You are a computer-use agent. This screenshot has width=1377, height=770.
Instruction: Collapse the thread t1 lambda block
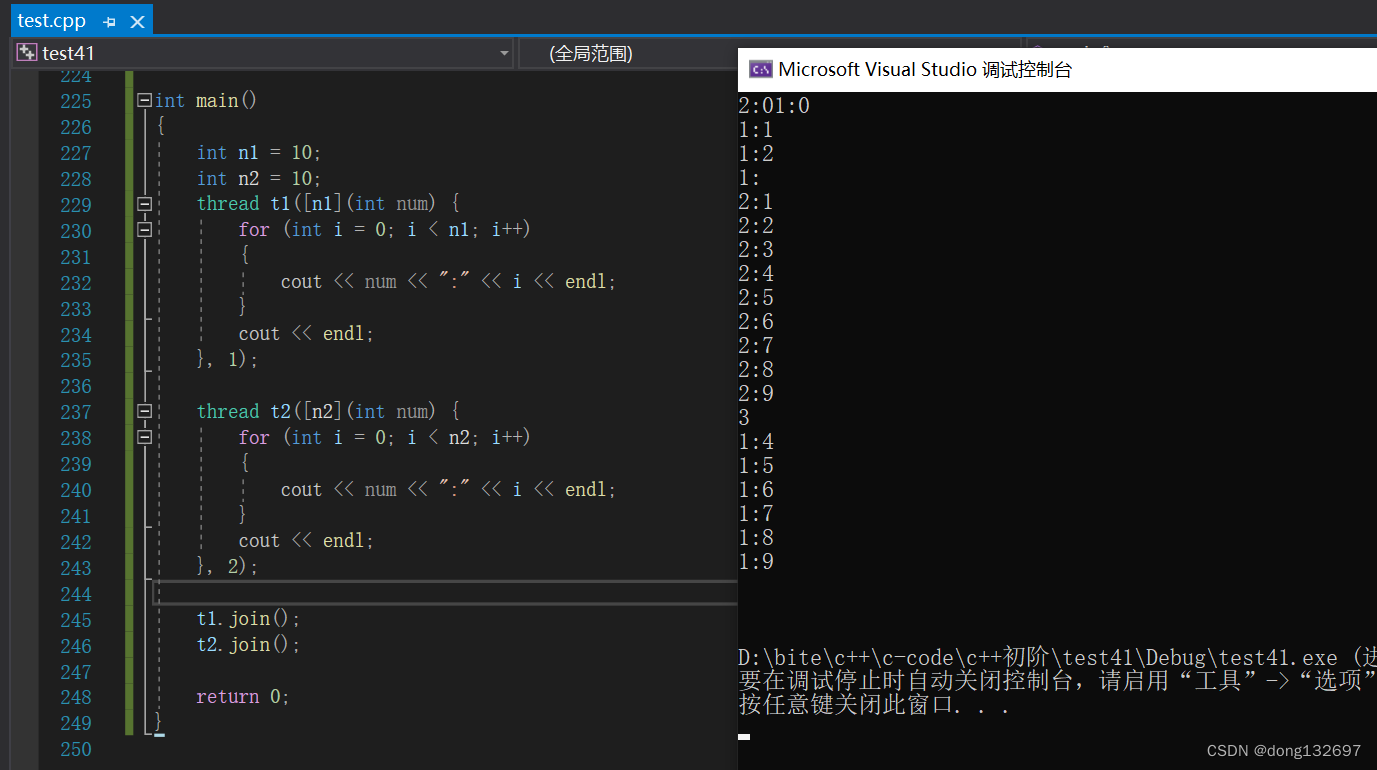[145, 204]
